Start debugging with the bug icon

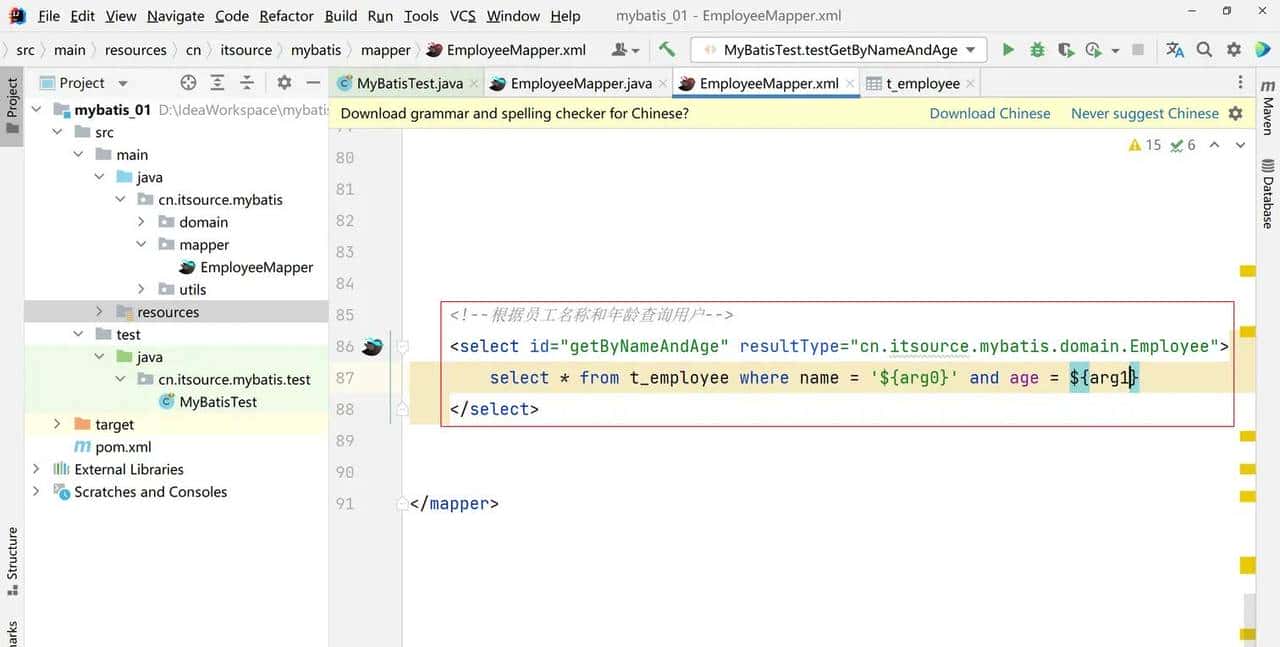(1037, 49)
